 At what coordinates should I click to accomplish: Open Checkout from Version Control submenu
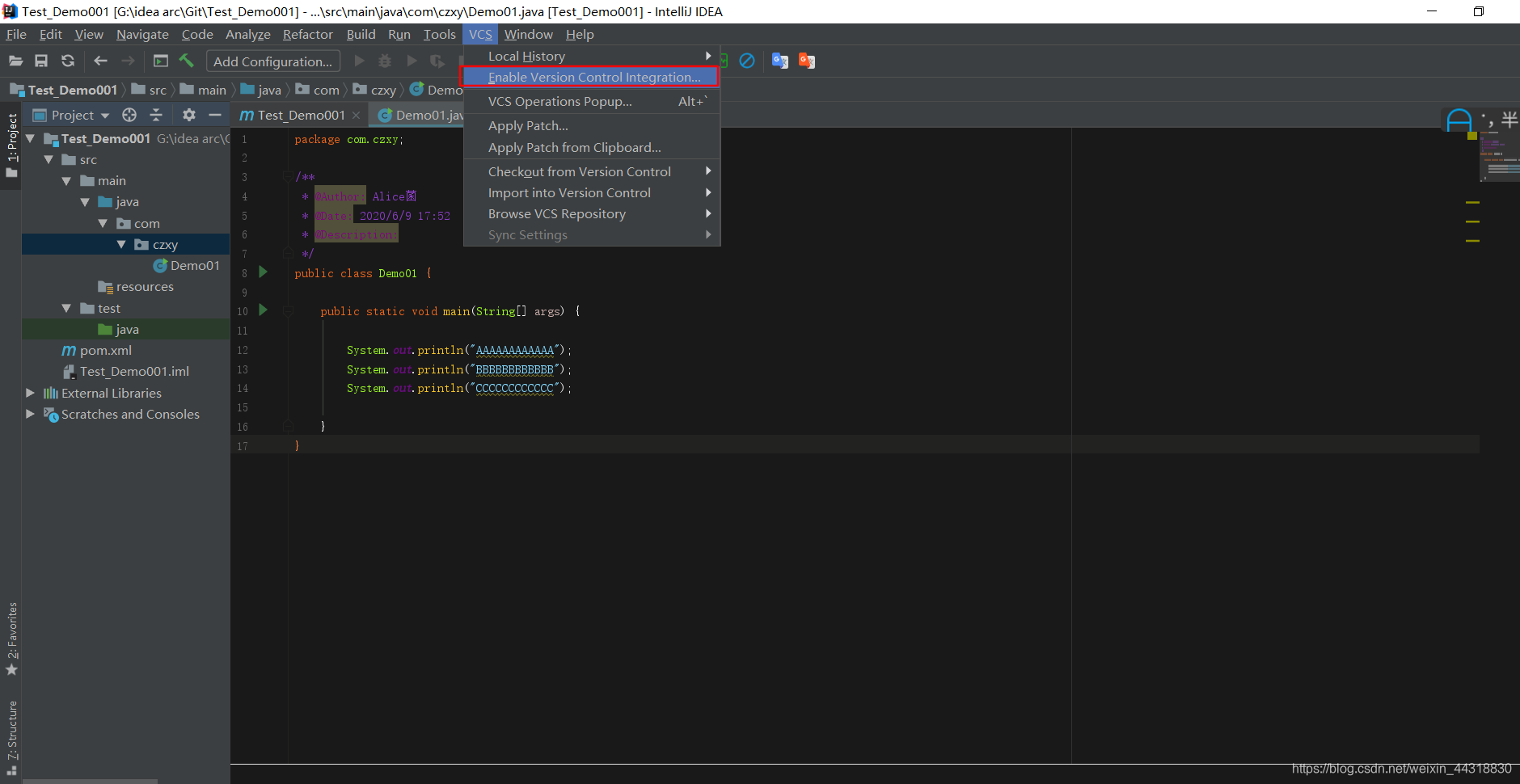click(x=591, y=171)
